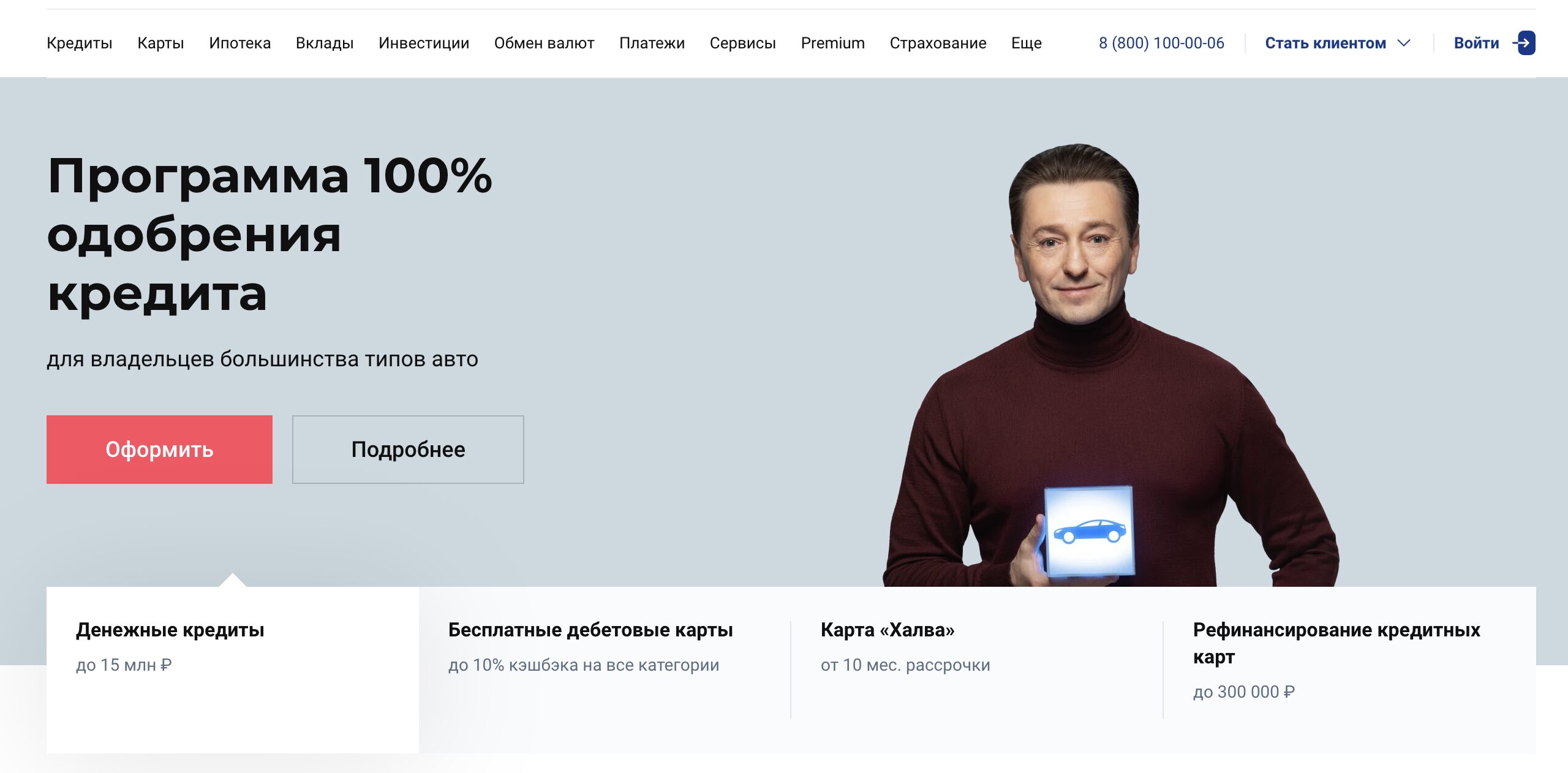Viewport: 1568px width, 773px height.
Task: Click the red Оформить button
Action: pos(159,450)
